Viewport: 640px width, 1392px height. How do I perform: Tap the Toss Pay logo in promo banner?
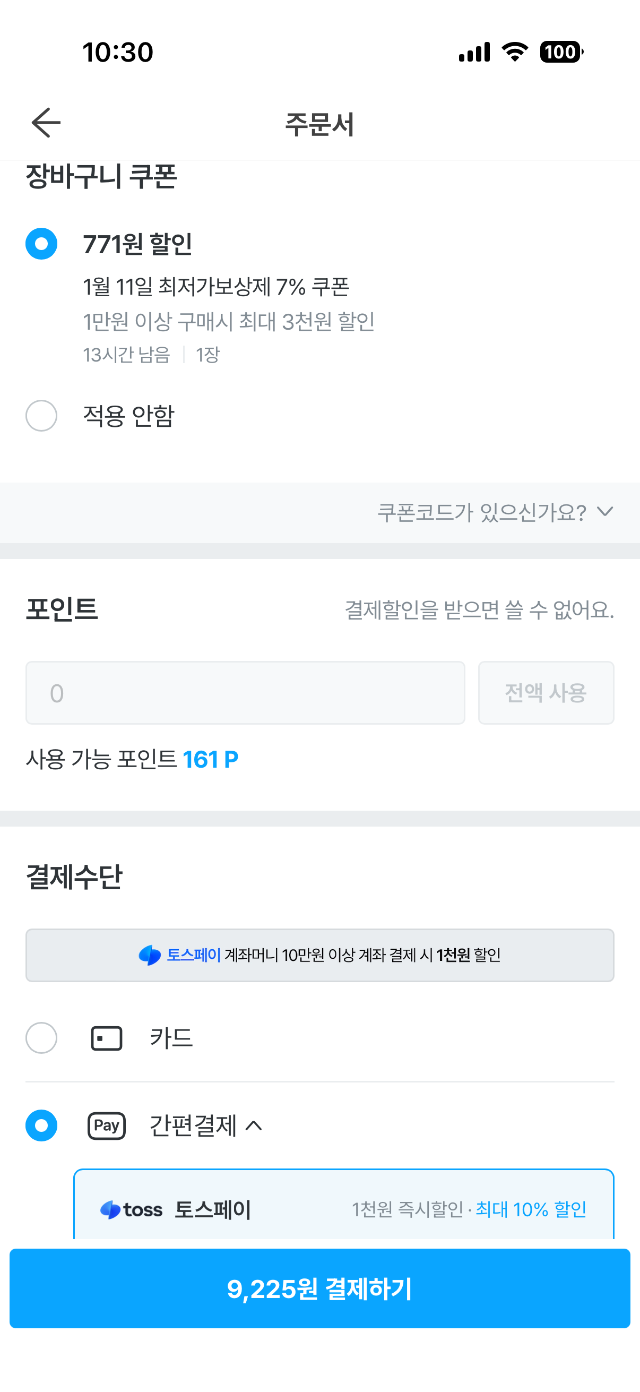[150, 955]
